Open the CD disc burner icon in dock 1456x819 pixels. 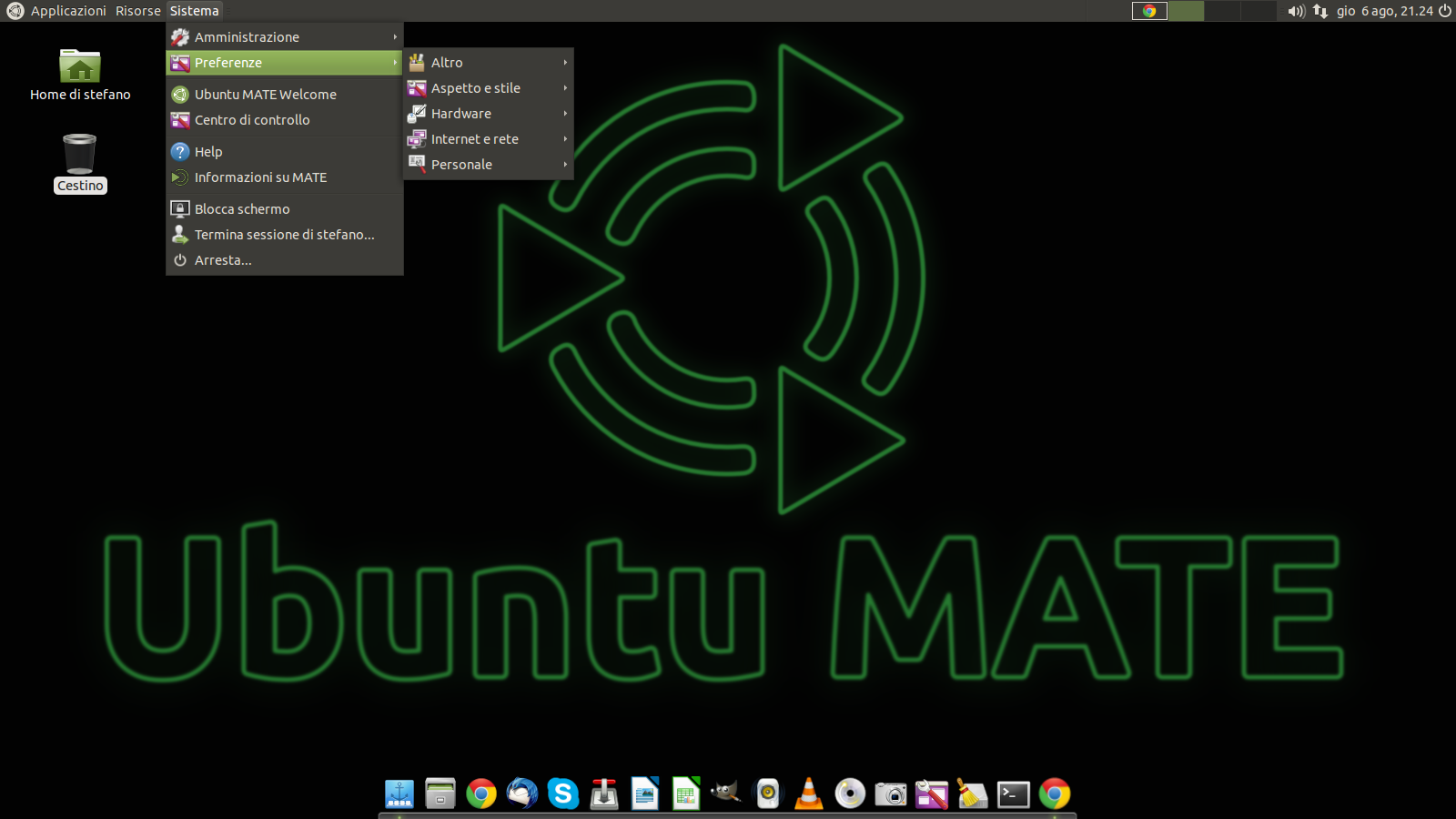[850, 794]
